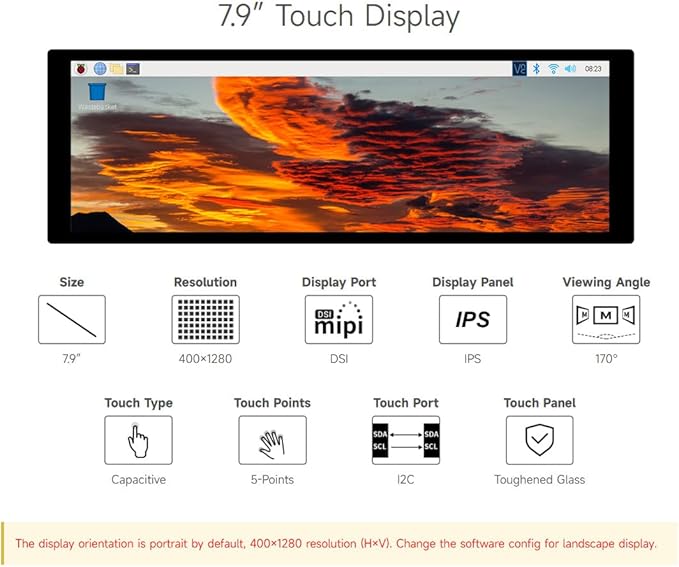Launch the terminal icon in taskbar
679x567 pixels.
133,69
